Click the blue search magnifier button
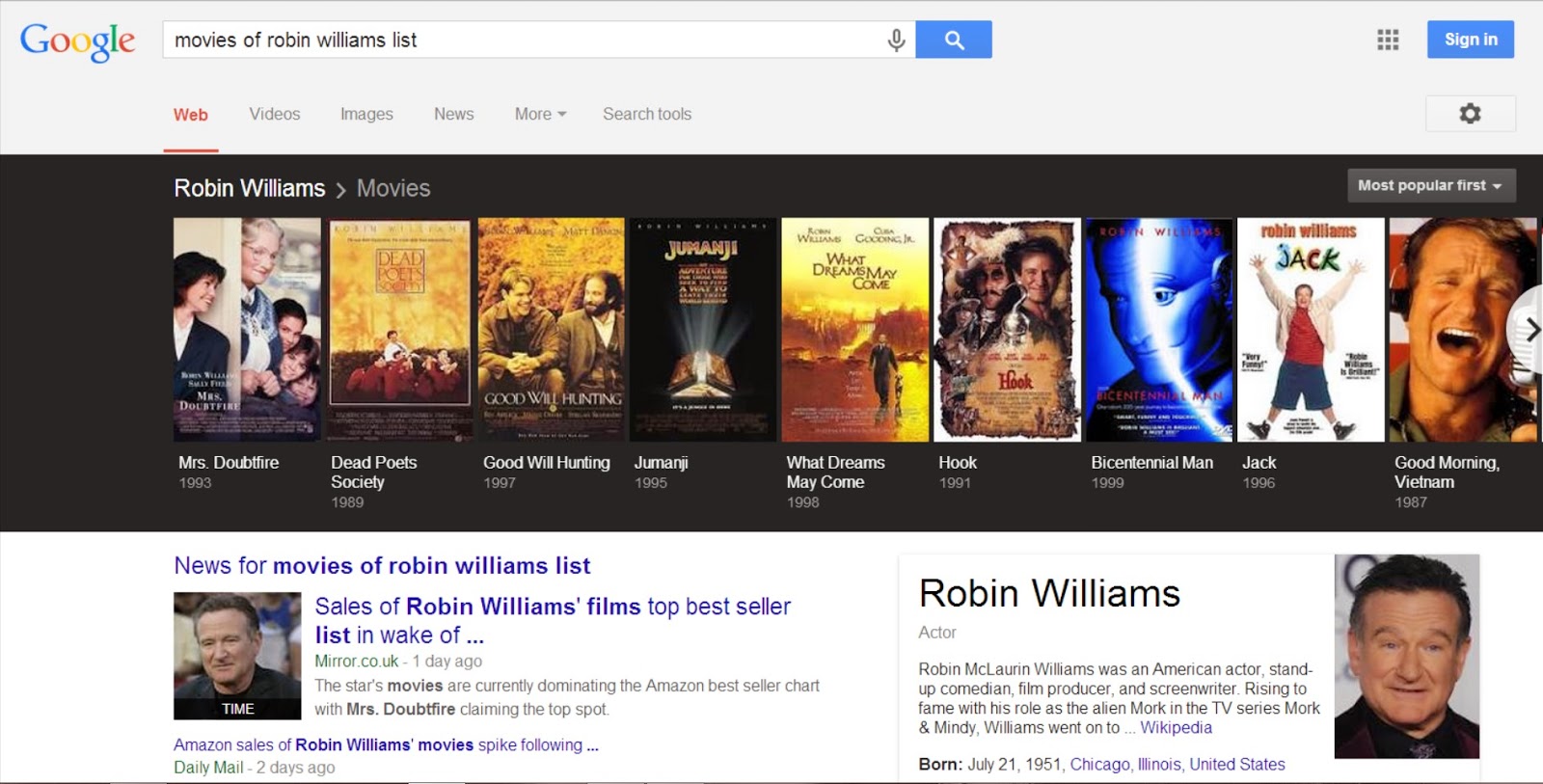The image size is (1543, 784). (954, 40)
